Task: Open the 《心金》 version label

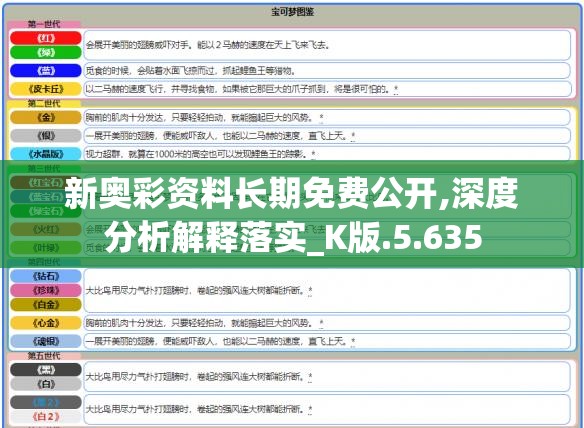Action: tap(46, 323)
